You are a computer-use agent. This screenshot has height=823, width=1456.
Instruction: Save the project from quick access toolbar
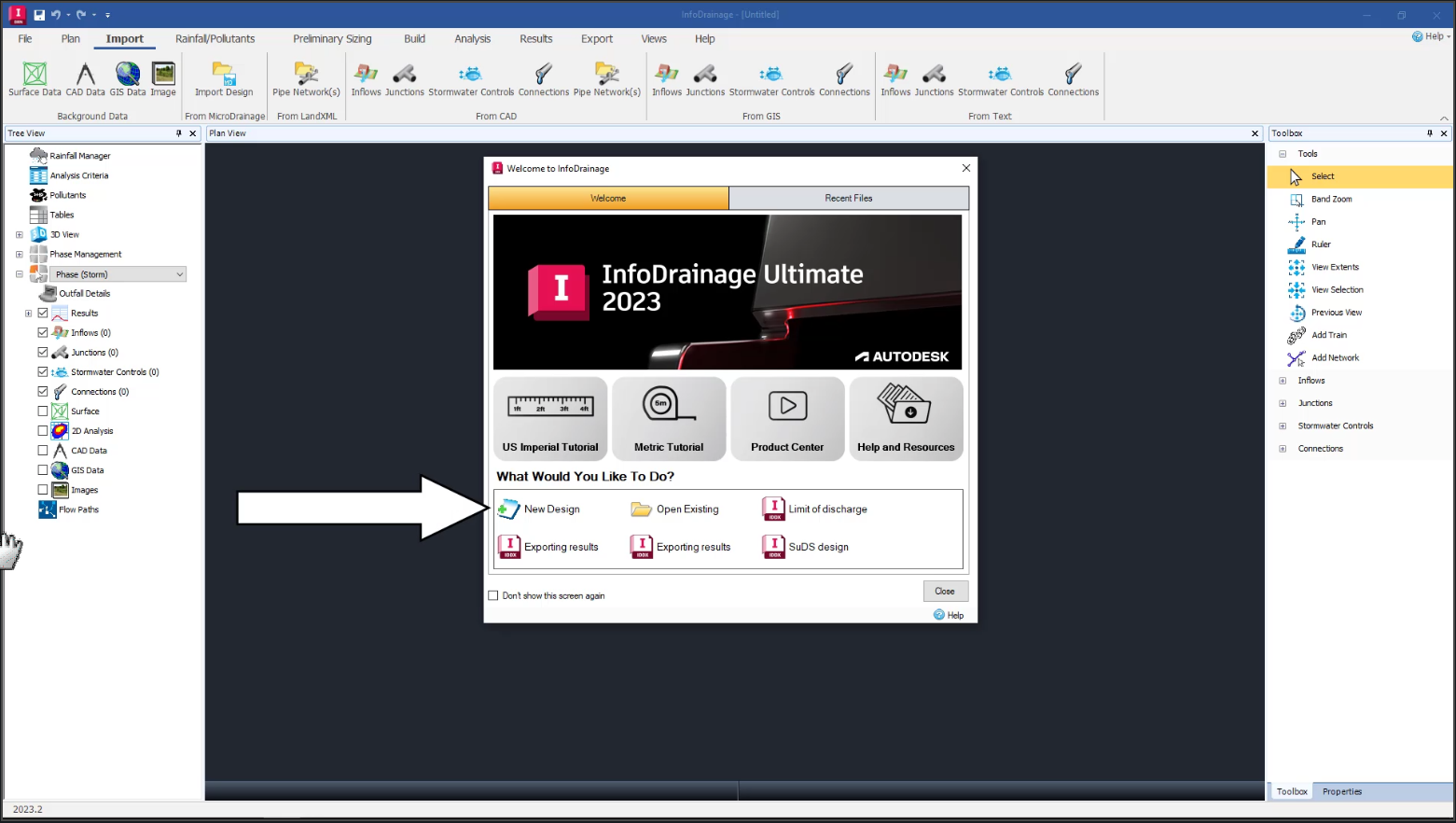[x=39, y=14]
